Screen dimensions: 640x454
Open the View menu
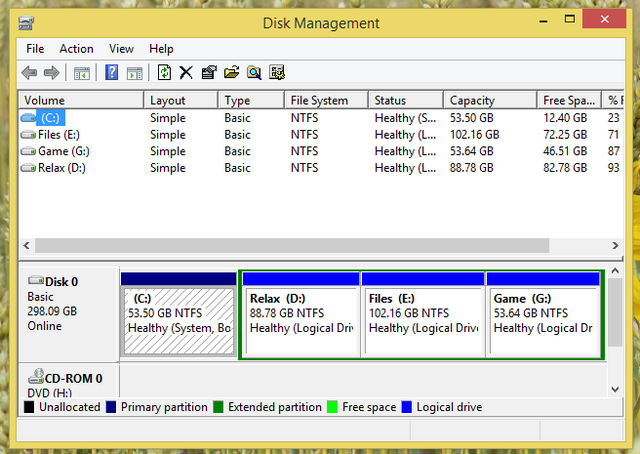(x=121, y=49)
